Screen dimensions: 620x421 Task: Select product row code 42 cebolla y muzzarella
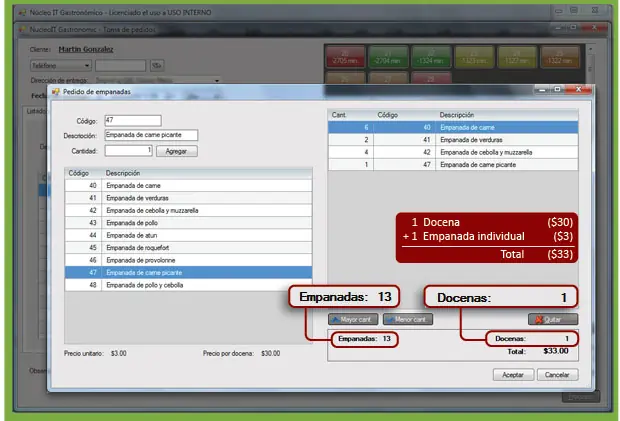click(x=189, y=210)
